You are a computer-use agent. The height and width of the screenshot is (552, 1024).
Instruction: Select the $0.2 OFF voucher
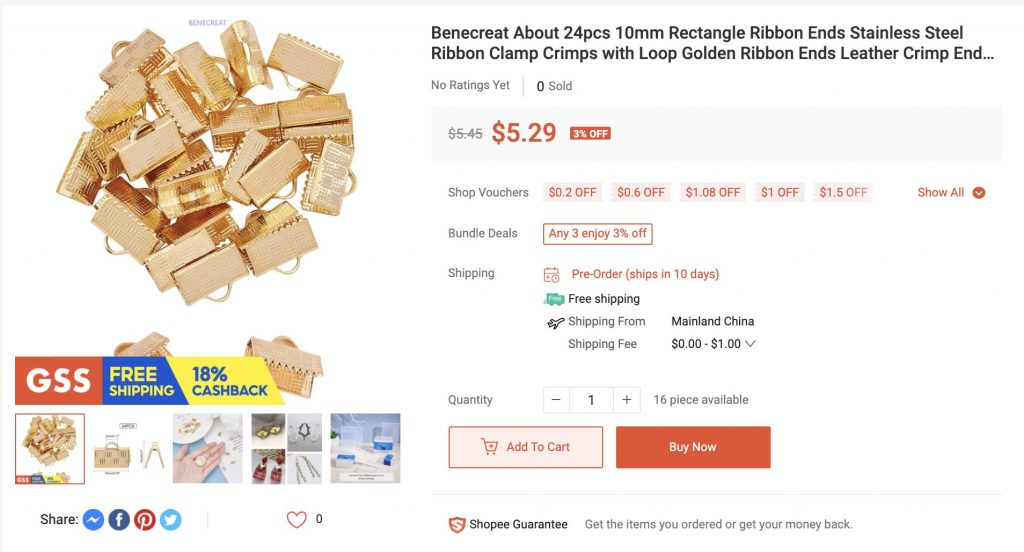coord(572,193)
